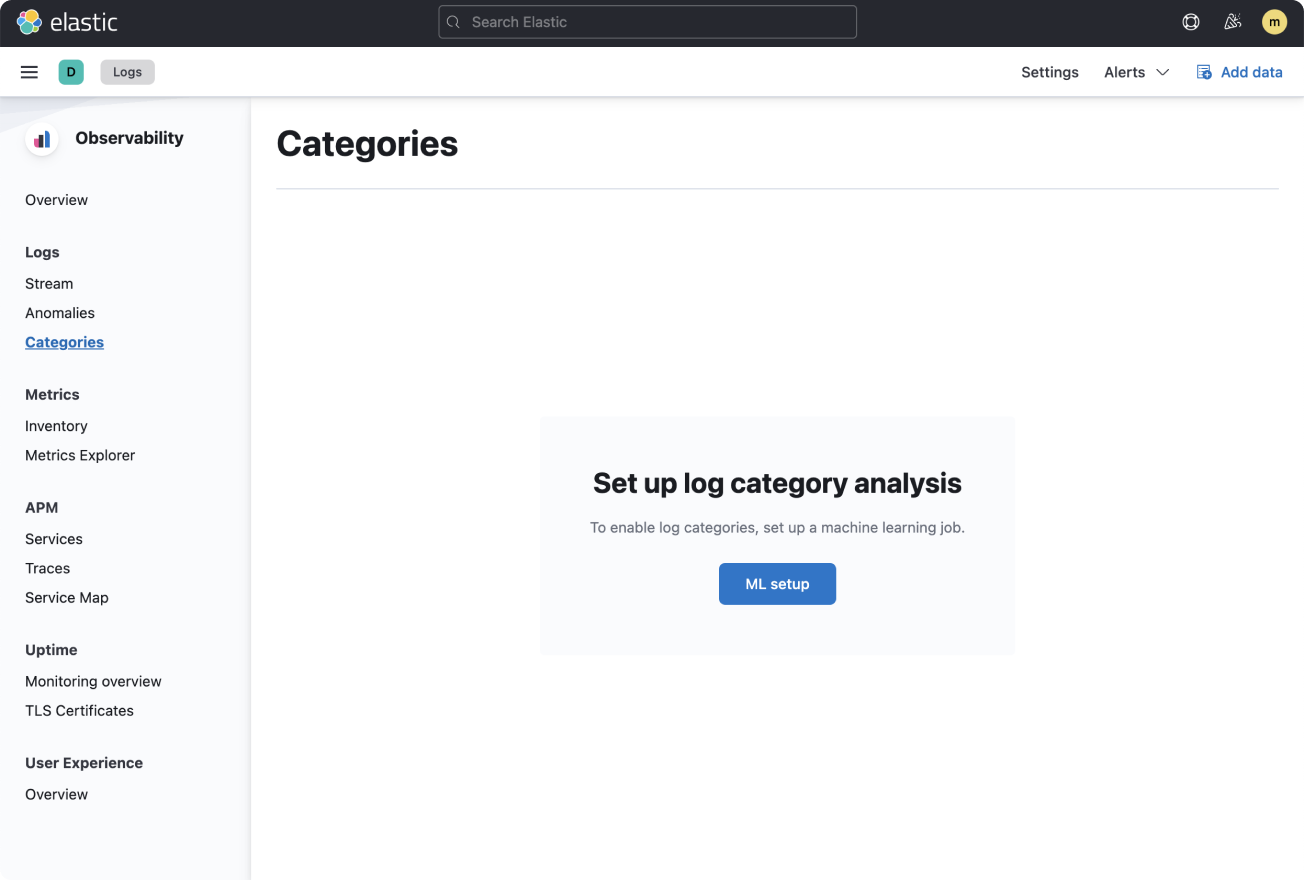
Task: Open Services under APM
Action: coord(54,538)
